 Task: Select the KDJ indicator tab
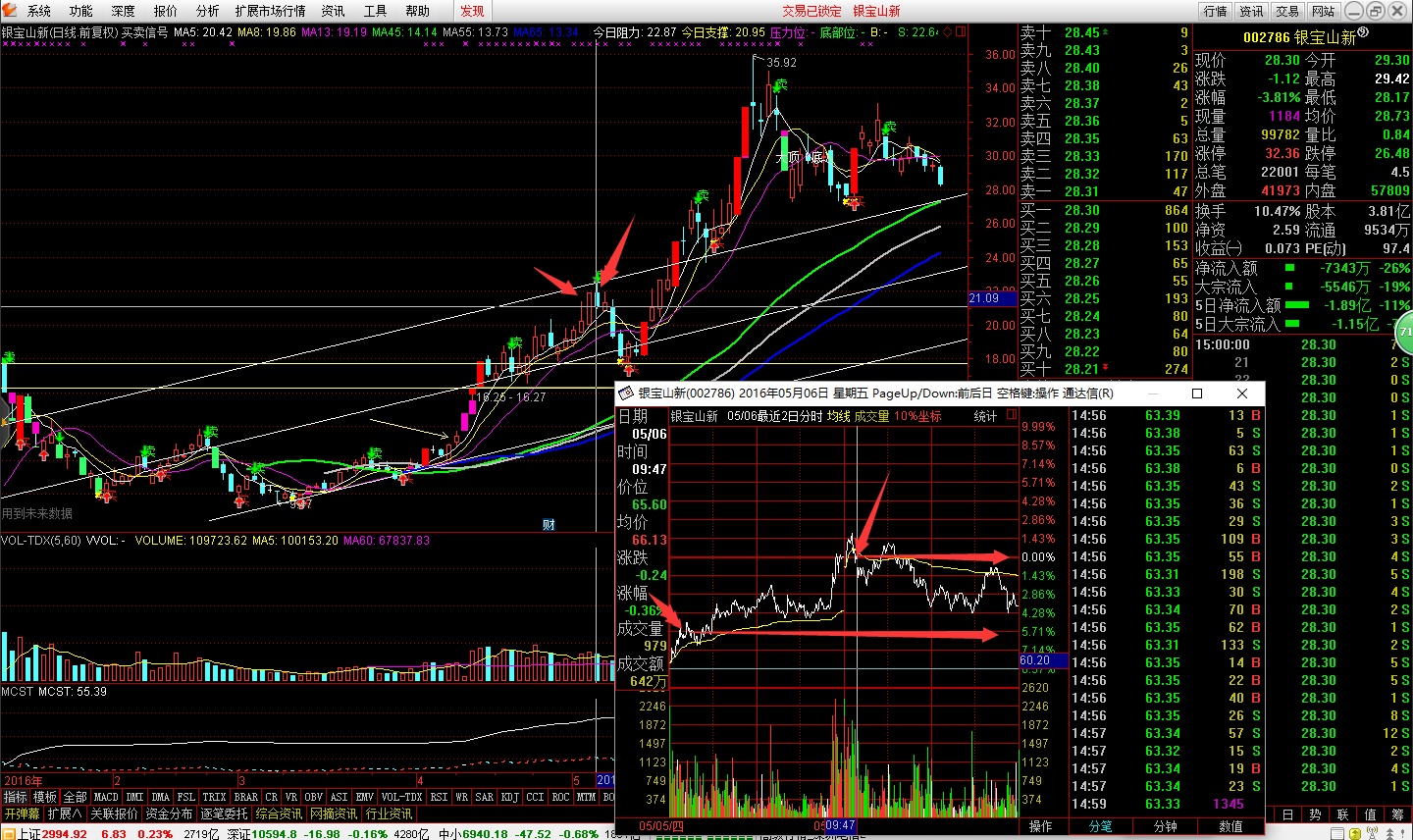coord(509,798)
